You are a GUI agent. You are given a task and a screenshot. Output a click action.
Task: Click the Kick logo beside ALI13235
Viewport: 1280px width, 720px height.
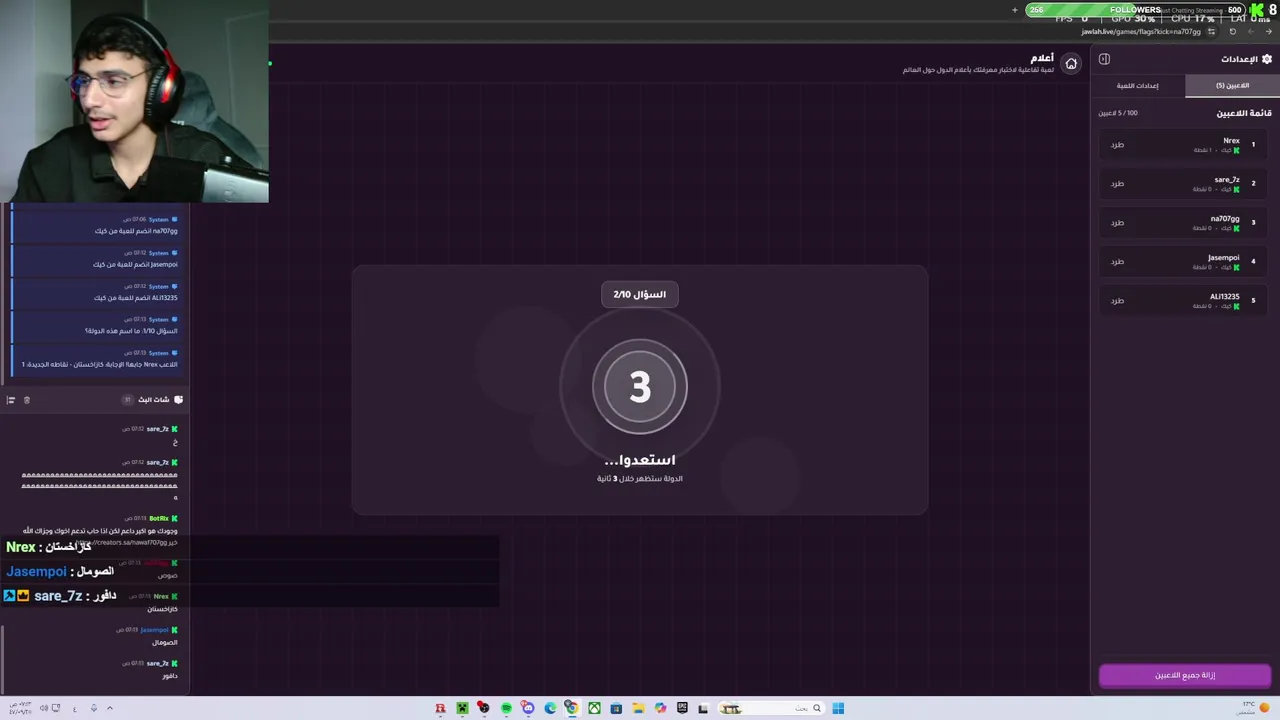click(1237, 306)
